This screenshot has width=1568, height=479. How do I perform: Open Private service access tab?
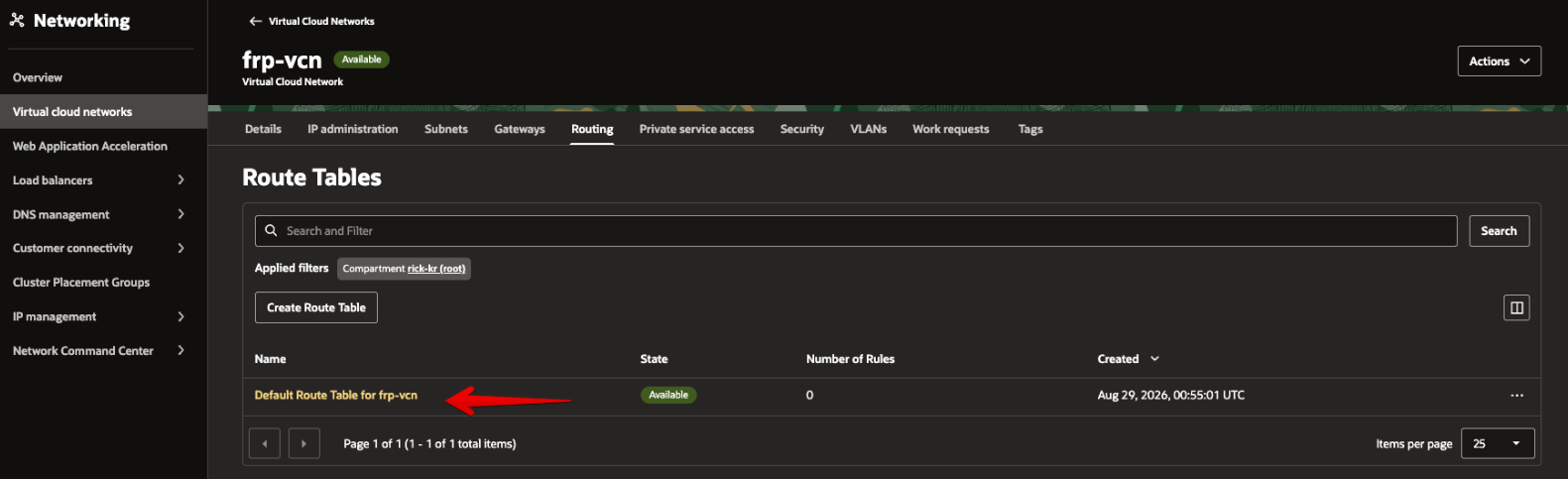(x=696, y=129)
